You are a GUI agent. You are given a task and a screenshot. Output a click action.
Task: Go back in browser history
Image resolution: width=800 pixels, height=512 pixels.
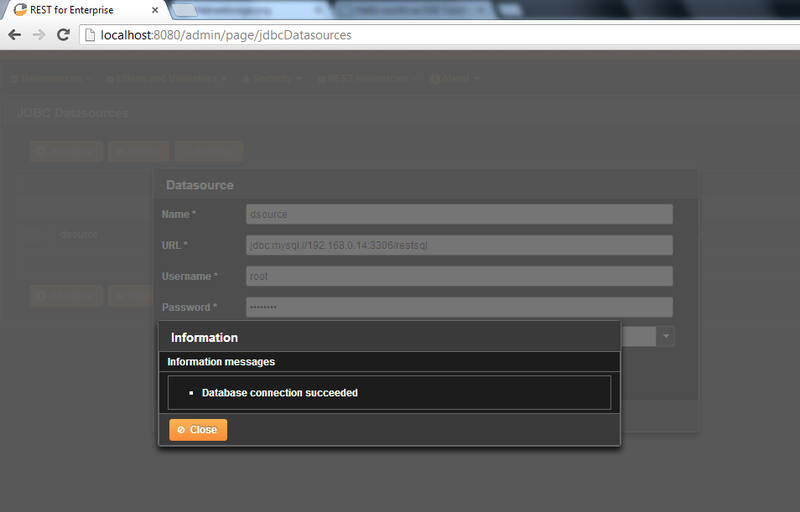click(15, 35)
